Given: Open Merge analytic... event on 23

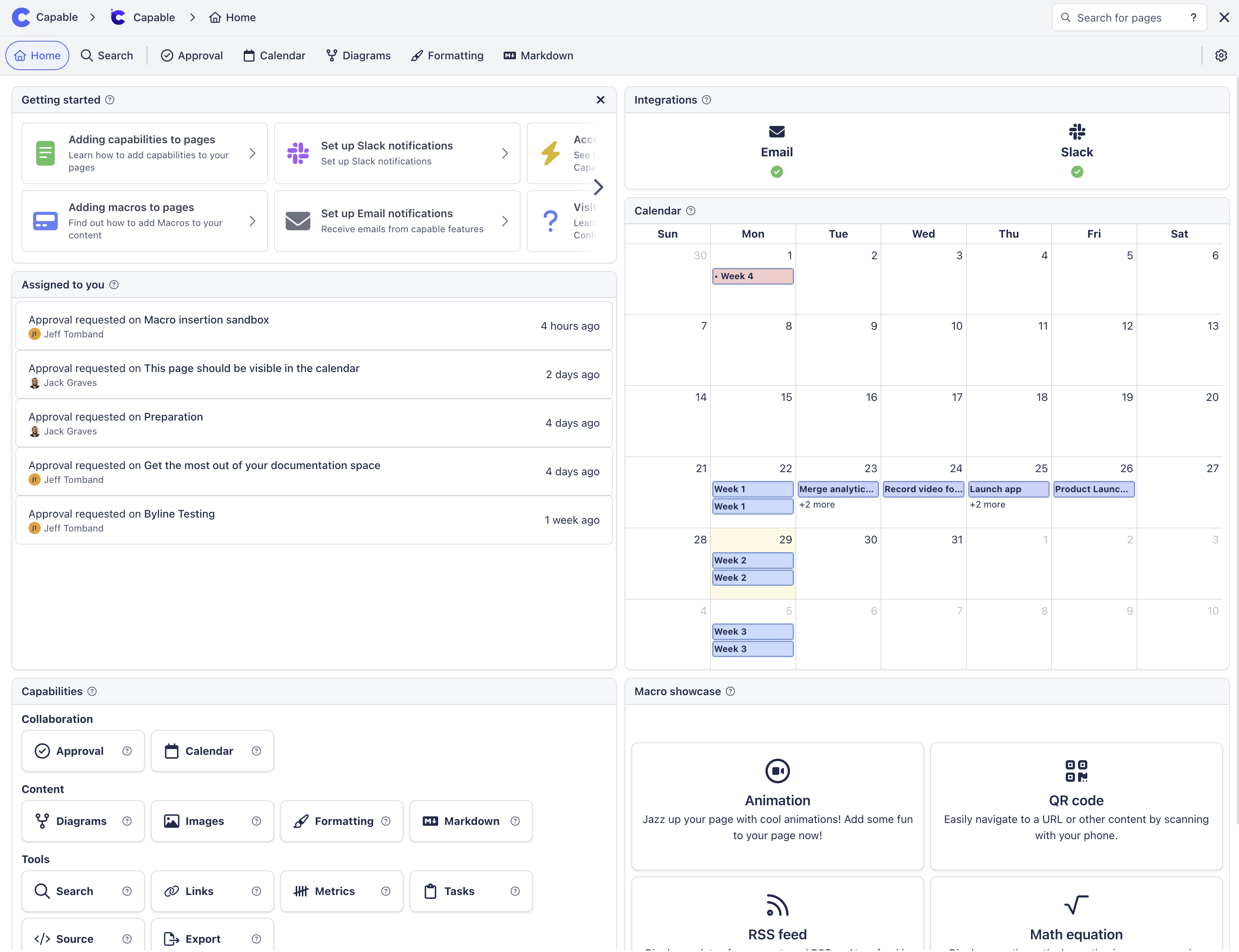Looking at the screenshot, I should tap(838, 489).
